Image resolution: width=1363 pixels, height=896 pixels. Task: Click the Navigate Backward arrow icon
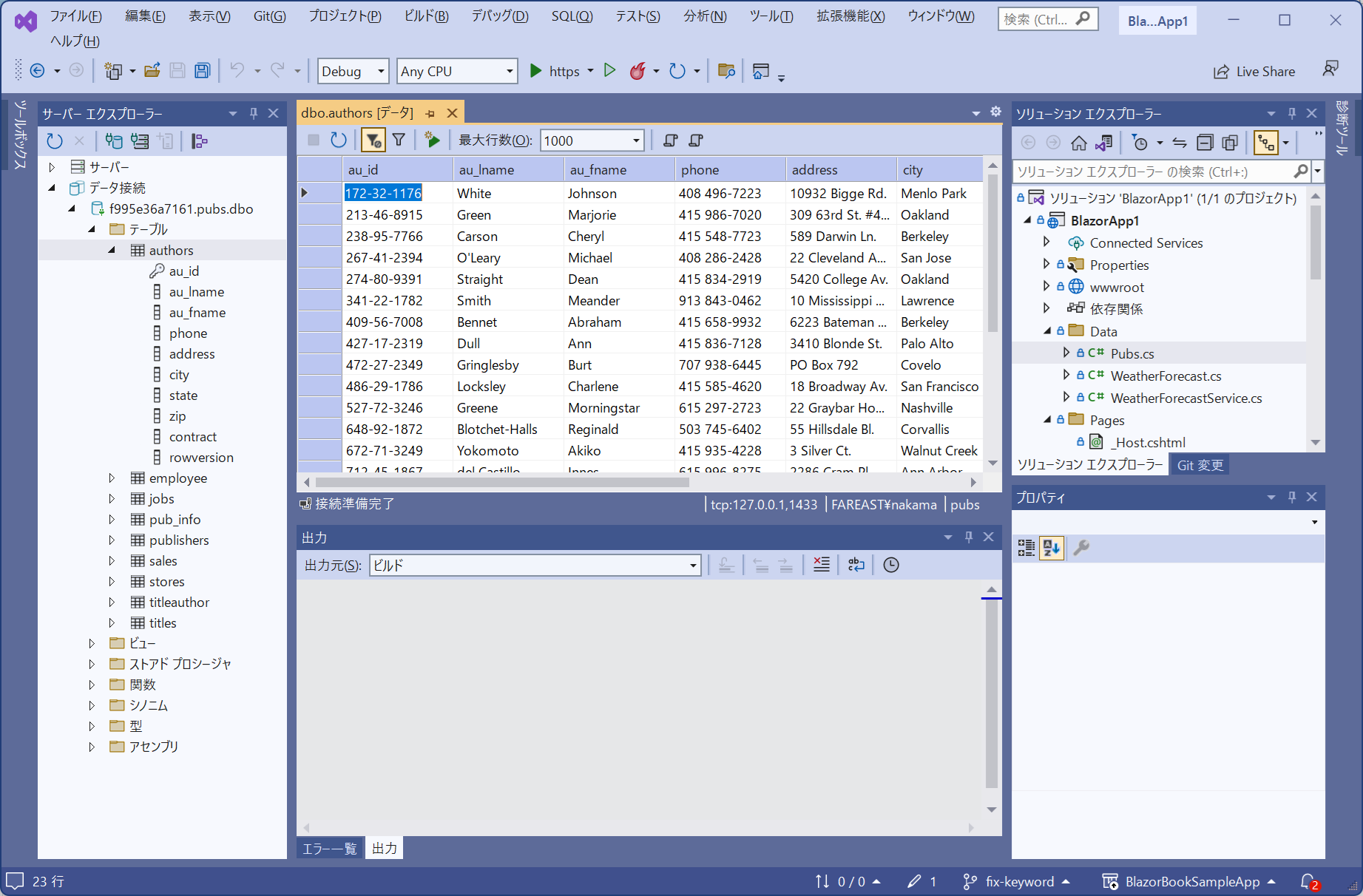(37, 71)
